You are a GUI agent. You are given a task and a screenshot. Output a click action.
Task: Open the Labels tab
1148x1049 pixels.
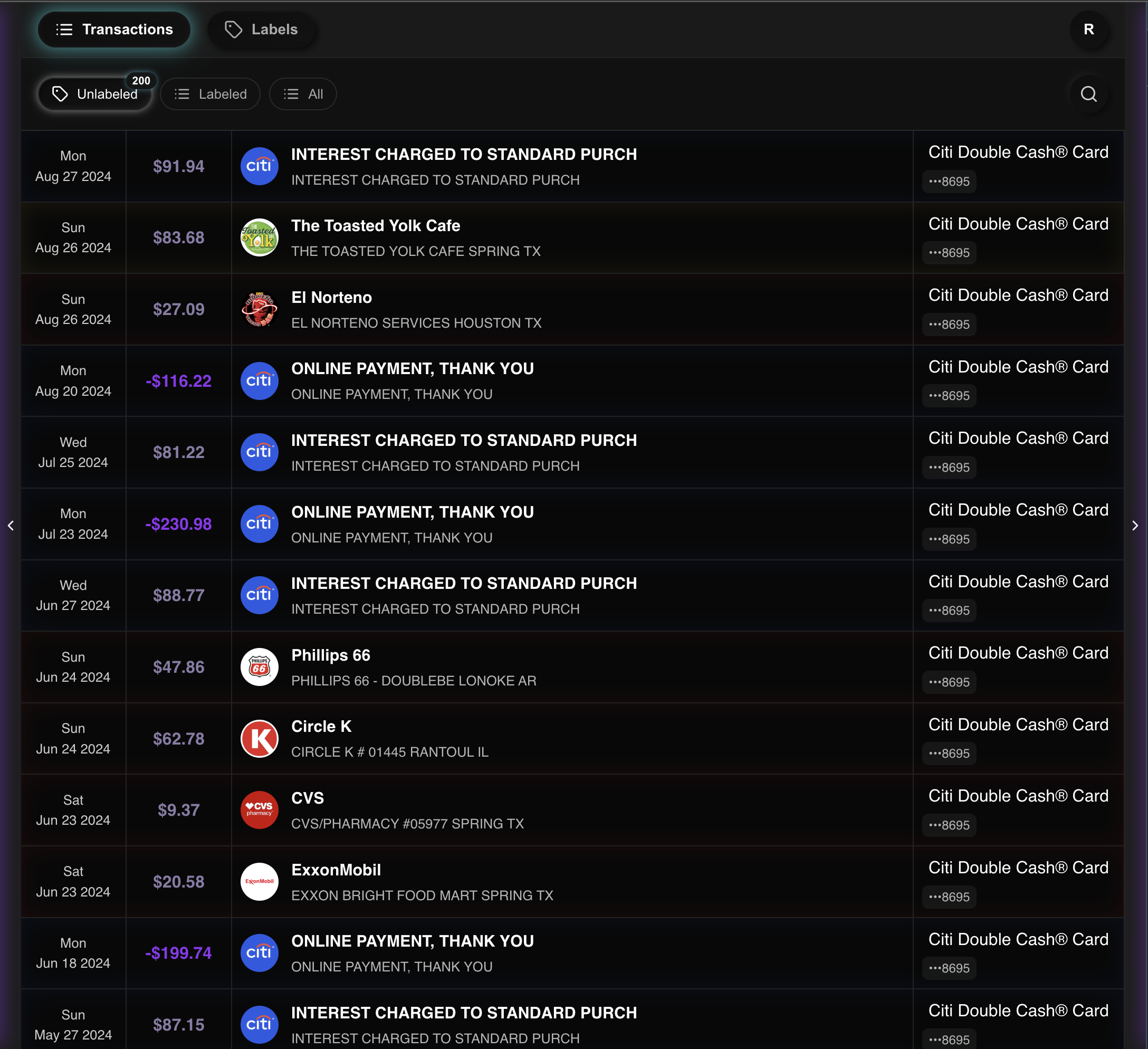click(x=261, y=30)
